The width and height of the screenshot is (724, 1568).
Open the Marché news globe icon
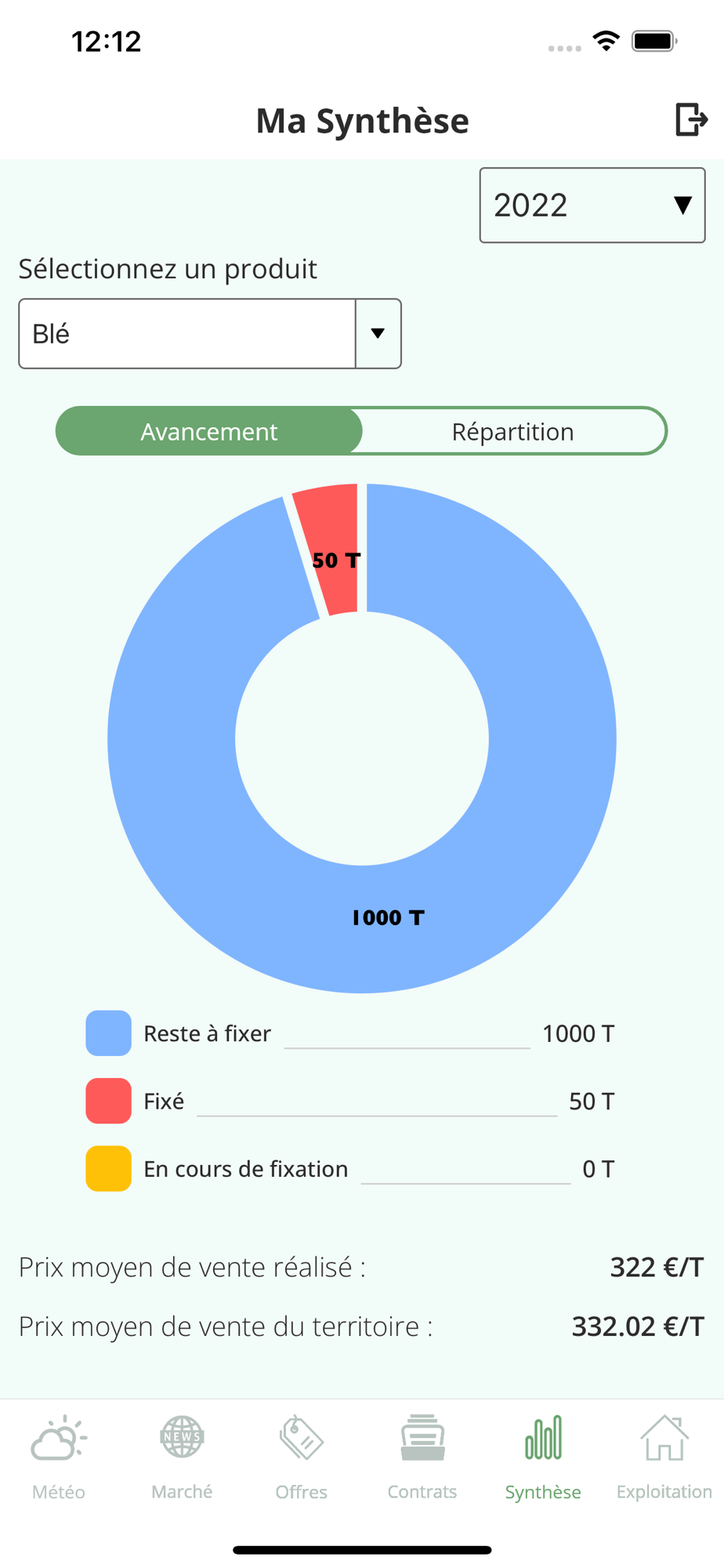[182, 1437]
